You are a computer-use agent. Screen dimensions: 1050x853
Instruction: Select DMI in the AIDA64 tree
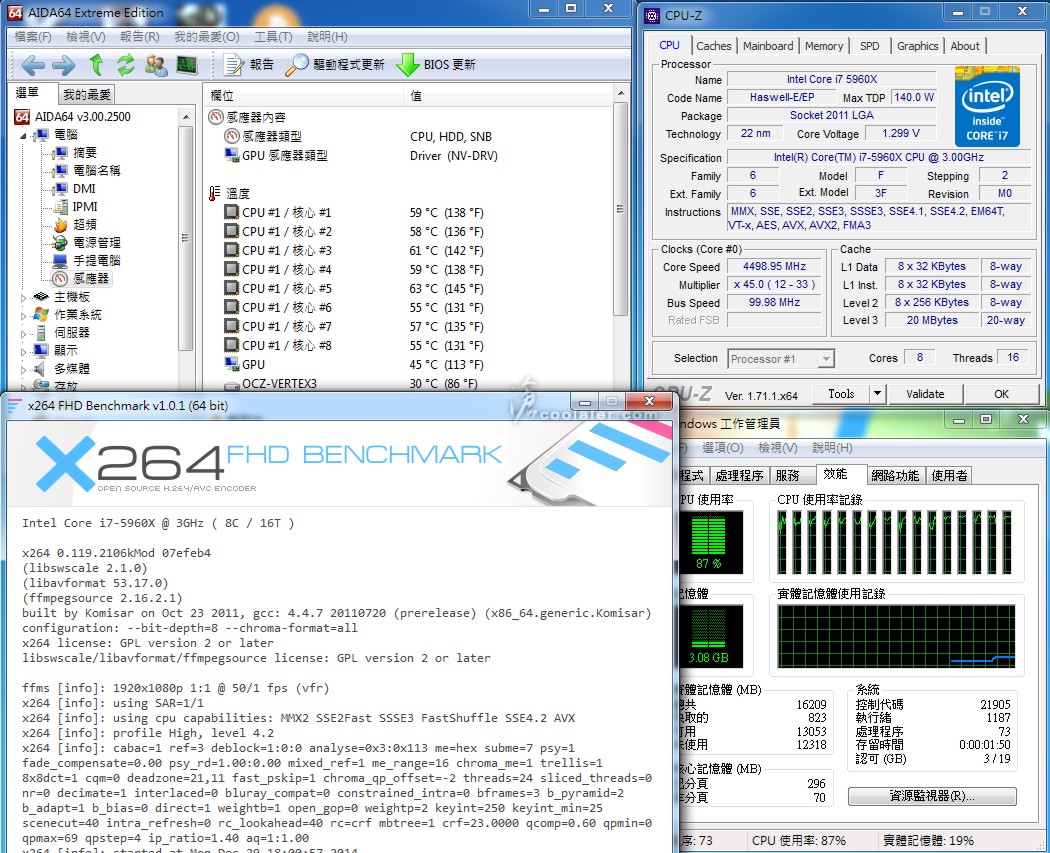point(84,189)
